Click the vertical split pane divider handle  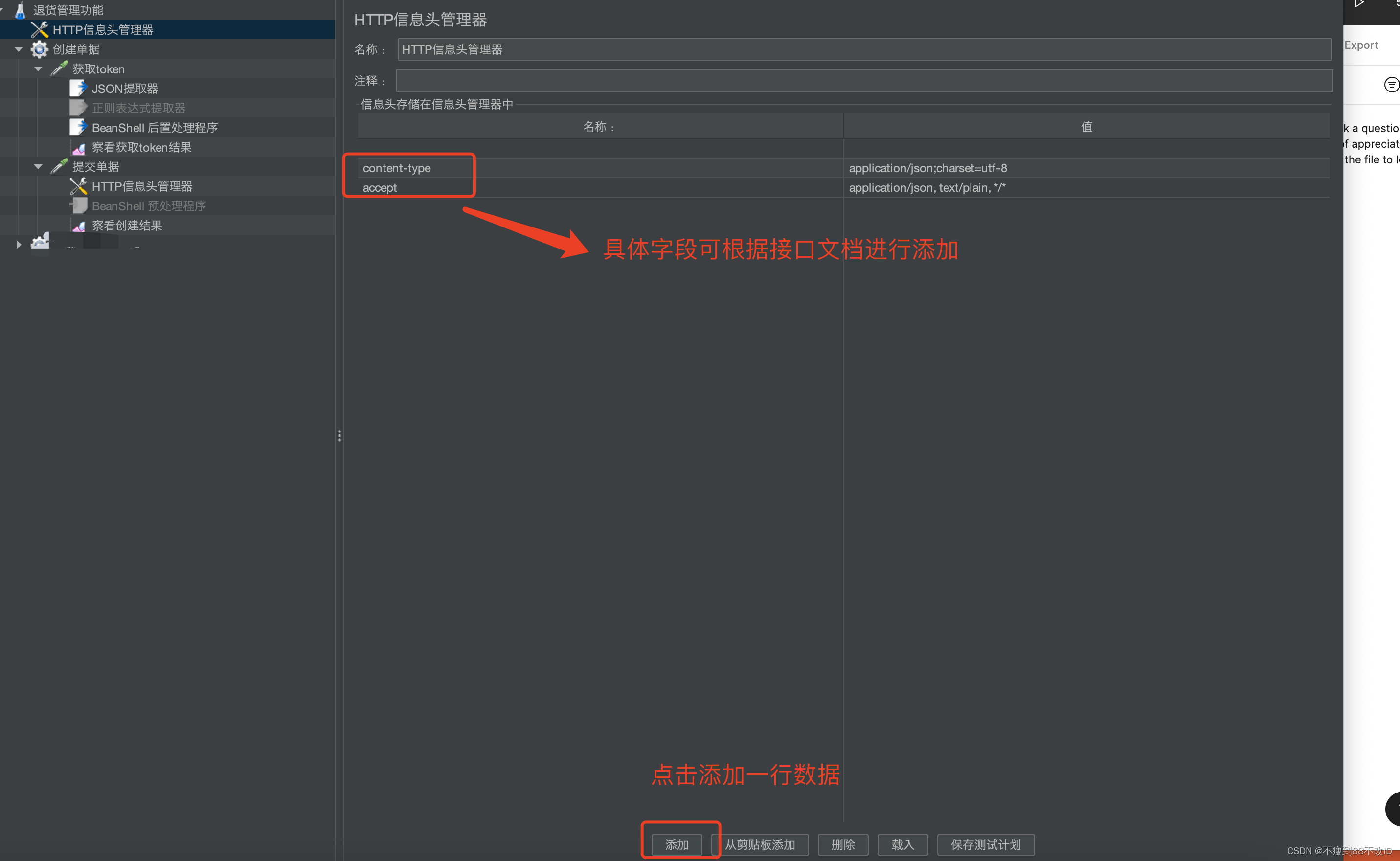[339, 435]
